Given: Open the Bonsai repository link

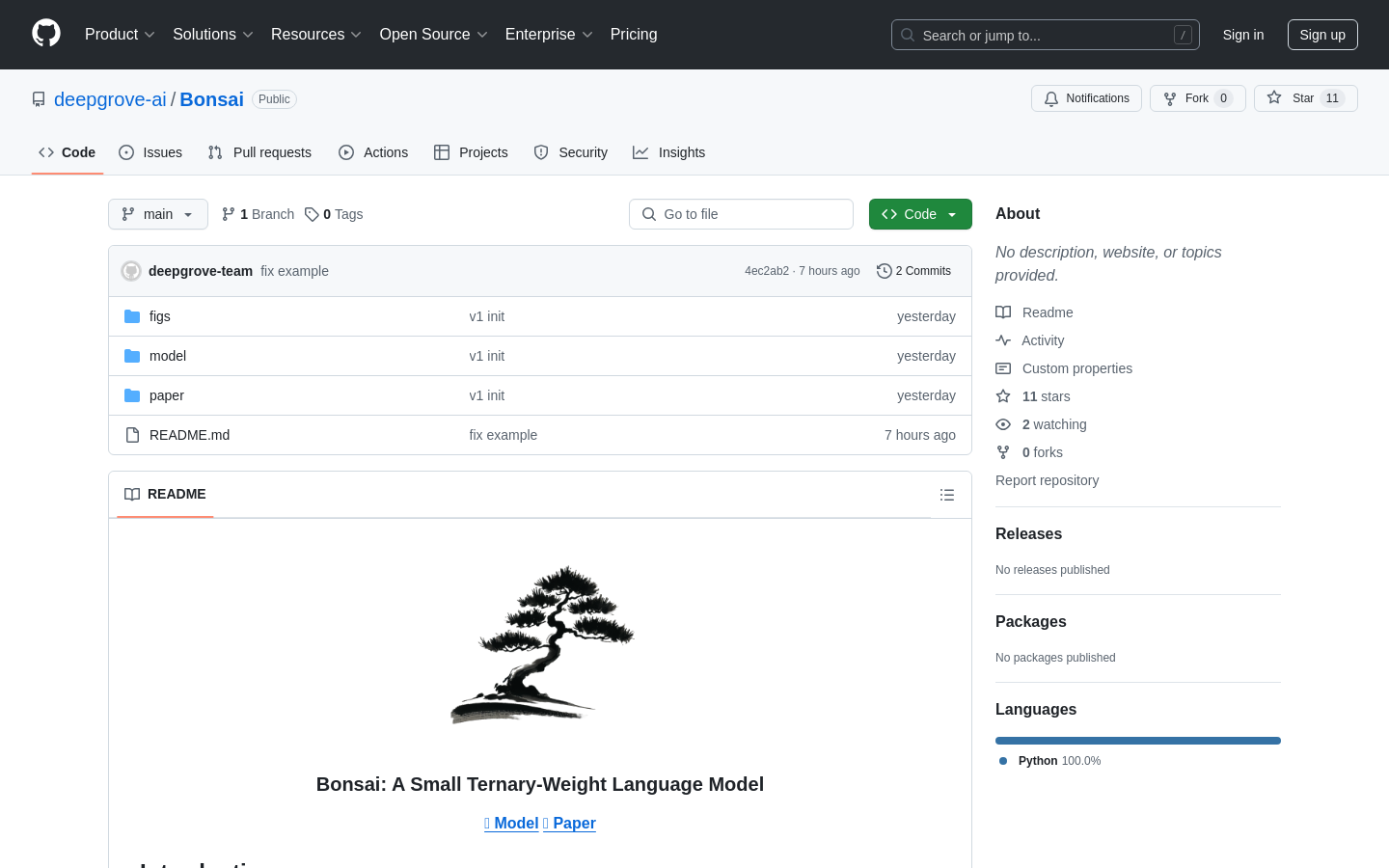Looking at the screenshot, I should [211, 99].
